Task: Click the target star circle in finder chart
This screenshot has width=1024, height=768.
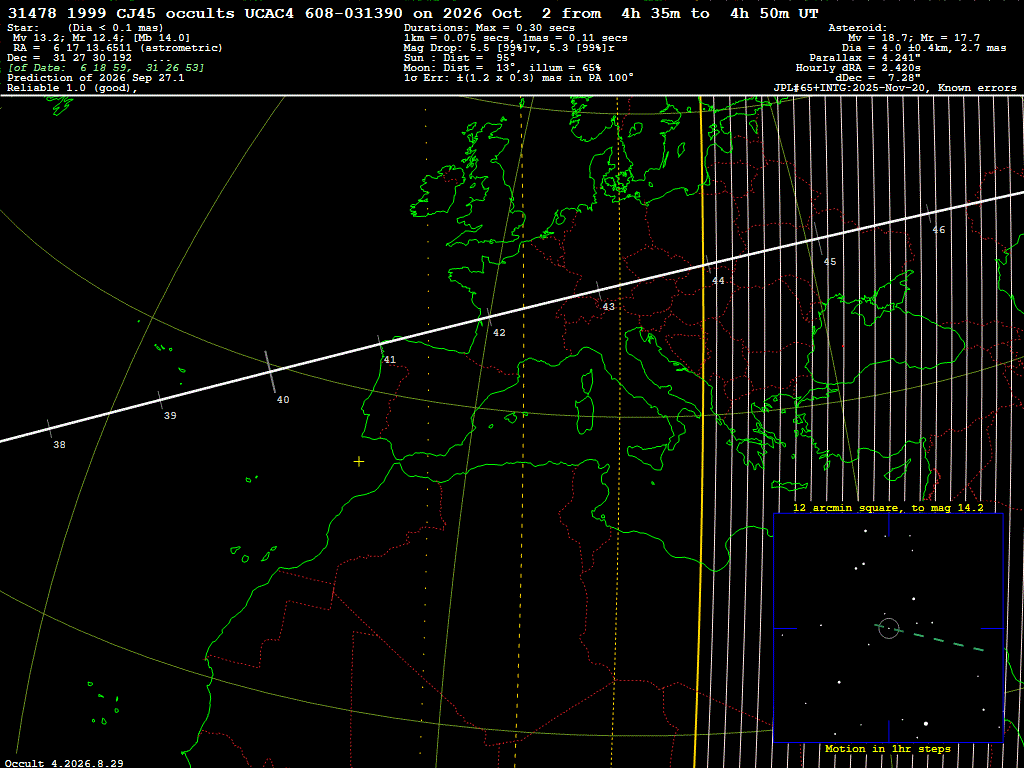Action: (x=889, y=628)
